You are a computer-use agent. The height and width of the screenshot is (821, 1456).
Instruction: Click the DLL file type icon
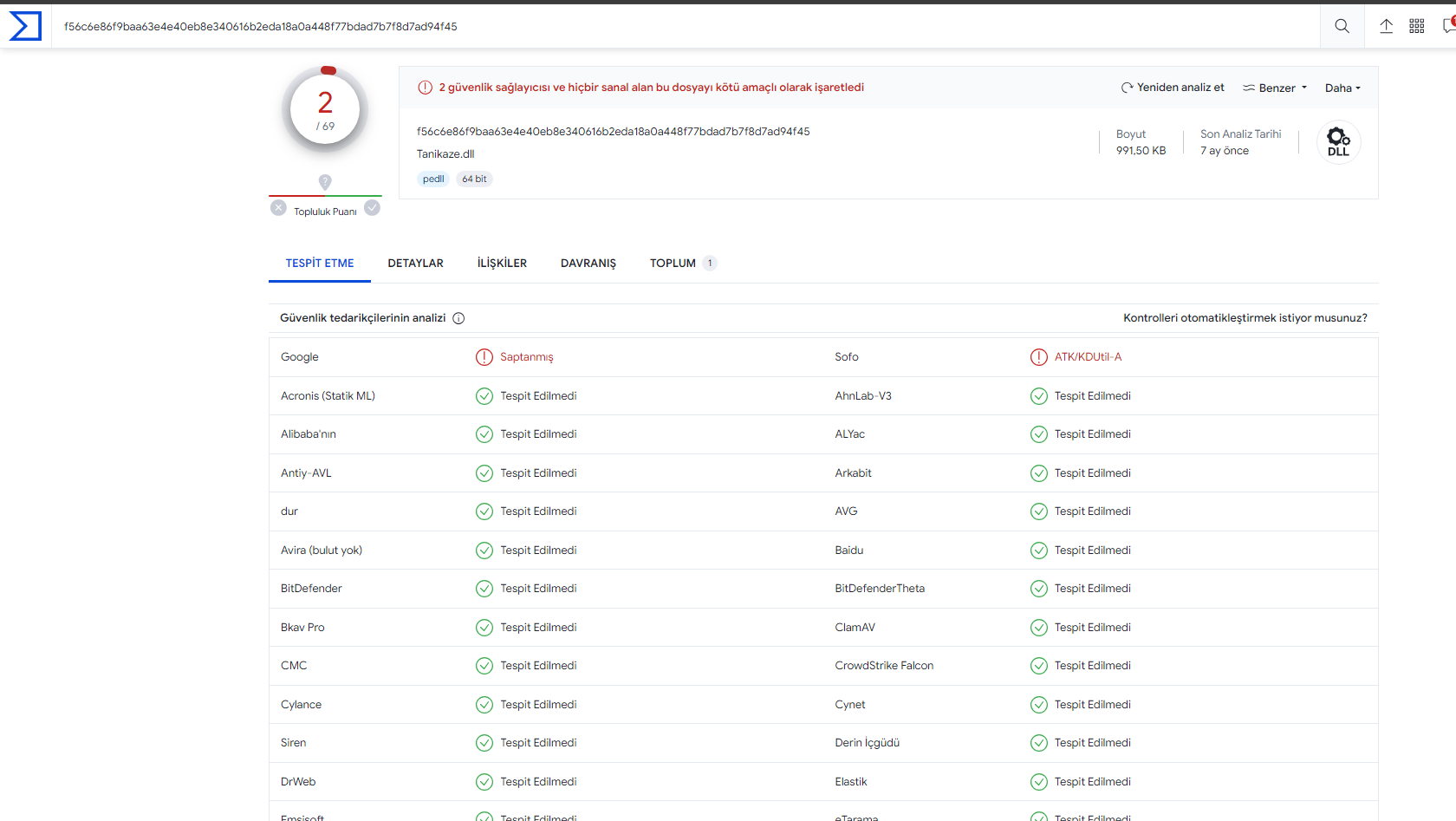tap(1338, 142)
